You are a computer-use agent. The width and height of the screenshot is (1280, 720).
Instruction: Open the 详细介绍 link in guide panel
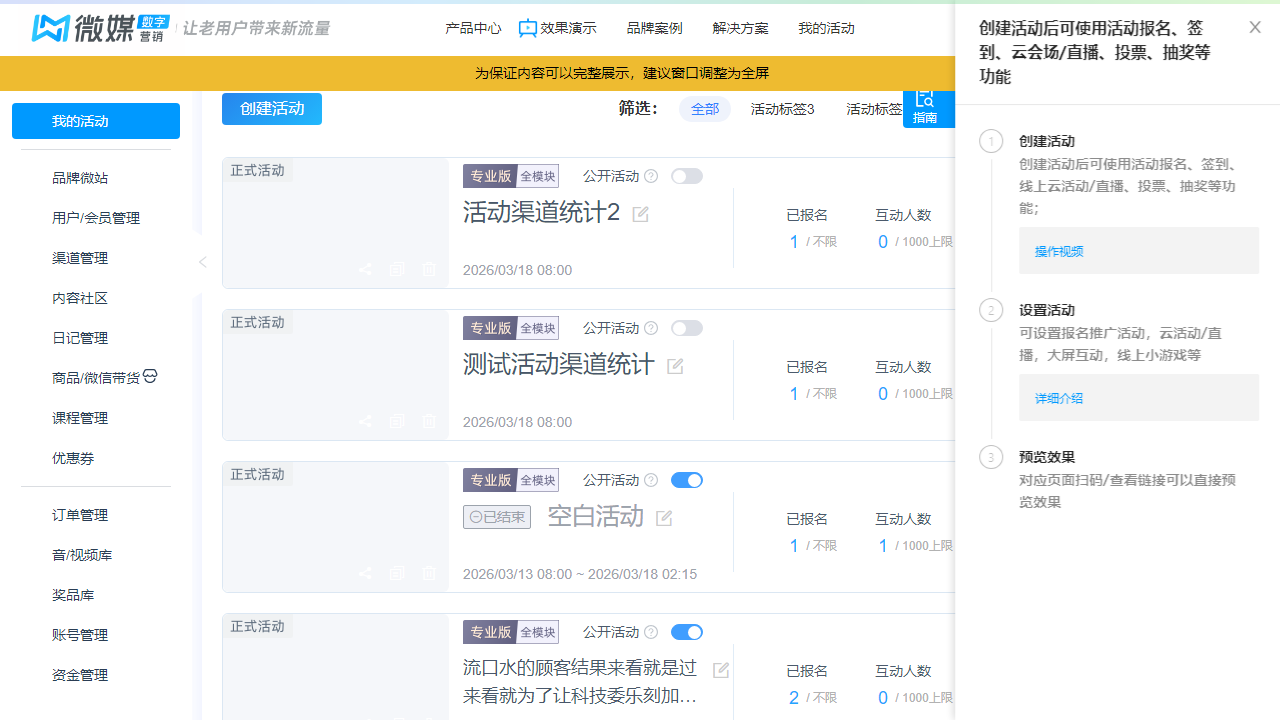(1058, 397)
